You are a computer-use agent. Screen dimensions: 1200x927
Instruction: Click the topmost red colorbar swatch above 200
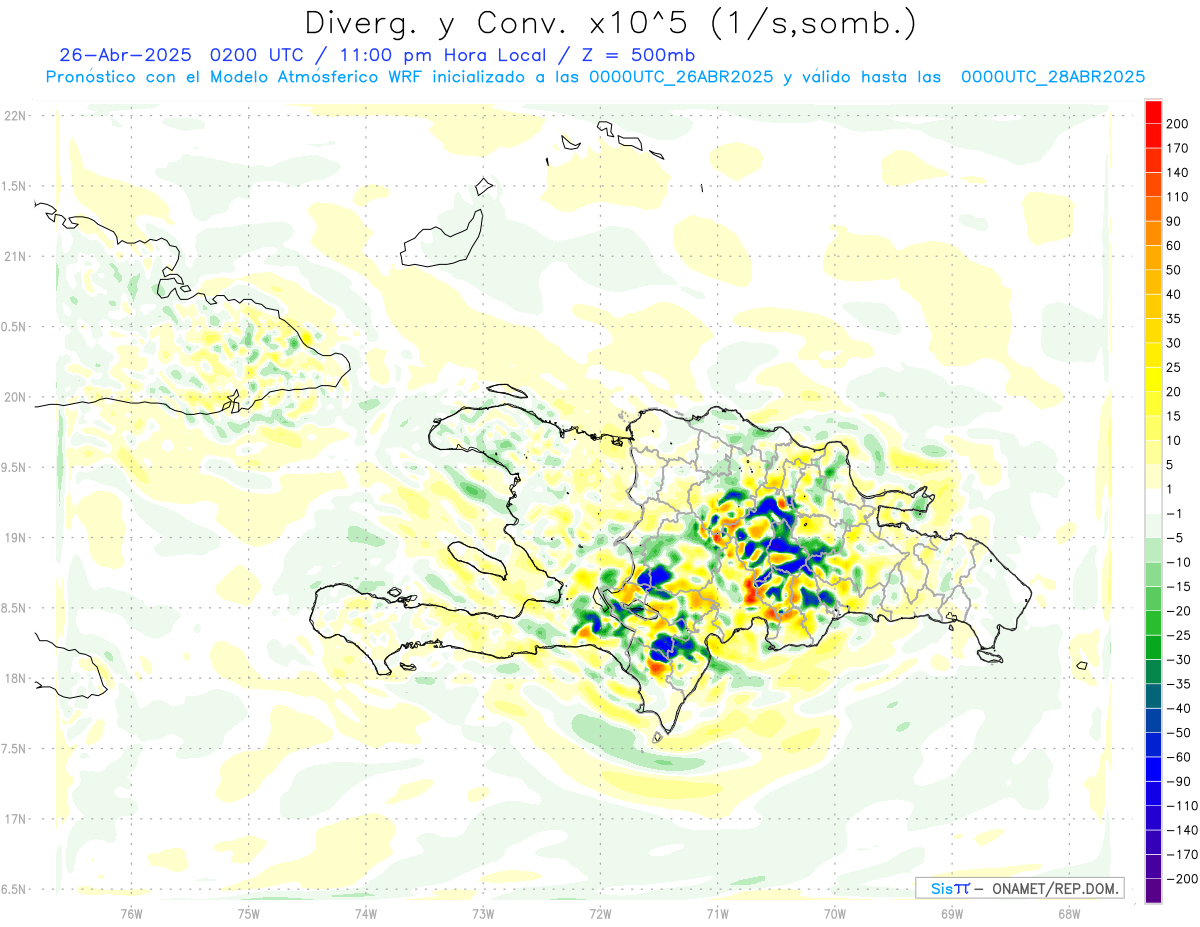[x=1153, y=112]
